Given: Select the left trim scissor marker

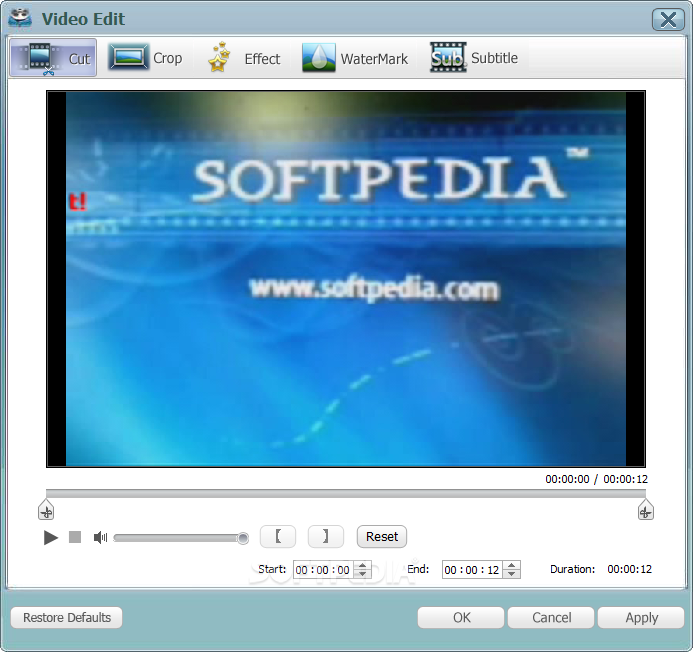Looking at the screenshot, I should pos(46,510).
